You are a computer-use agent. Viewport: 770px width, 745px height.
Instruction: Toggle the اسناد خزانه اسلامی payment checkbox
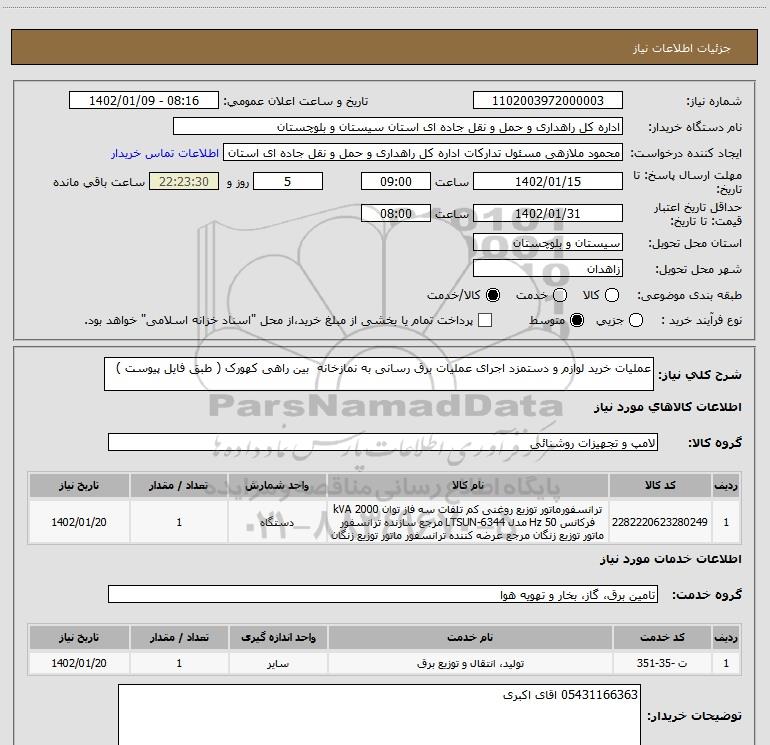pos(485,320)
